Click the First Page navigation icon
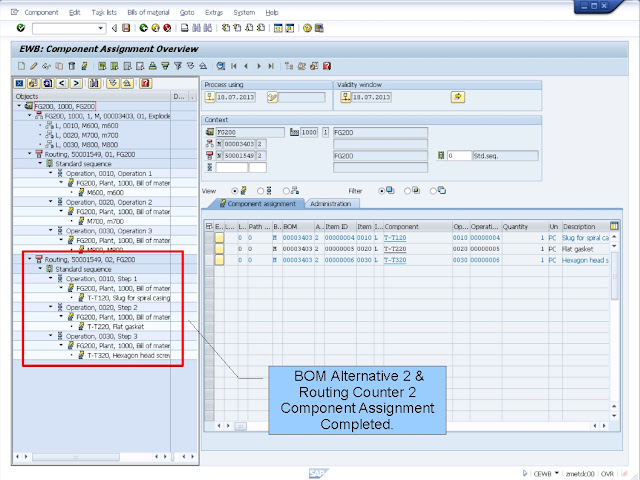The image size is (640, 480). click(x=233, y=66)
